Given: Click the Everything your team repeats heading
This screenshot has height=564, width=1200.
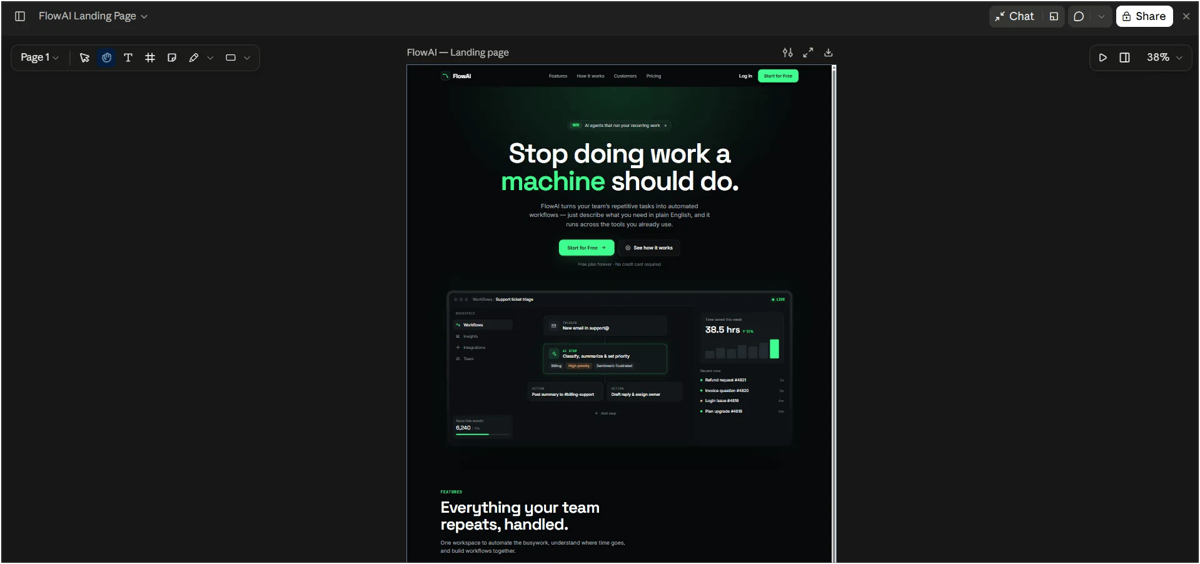Looking at the screenshot, I should tap(520, 516).
